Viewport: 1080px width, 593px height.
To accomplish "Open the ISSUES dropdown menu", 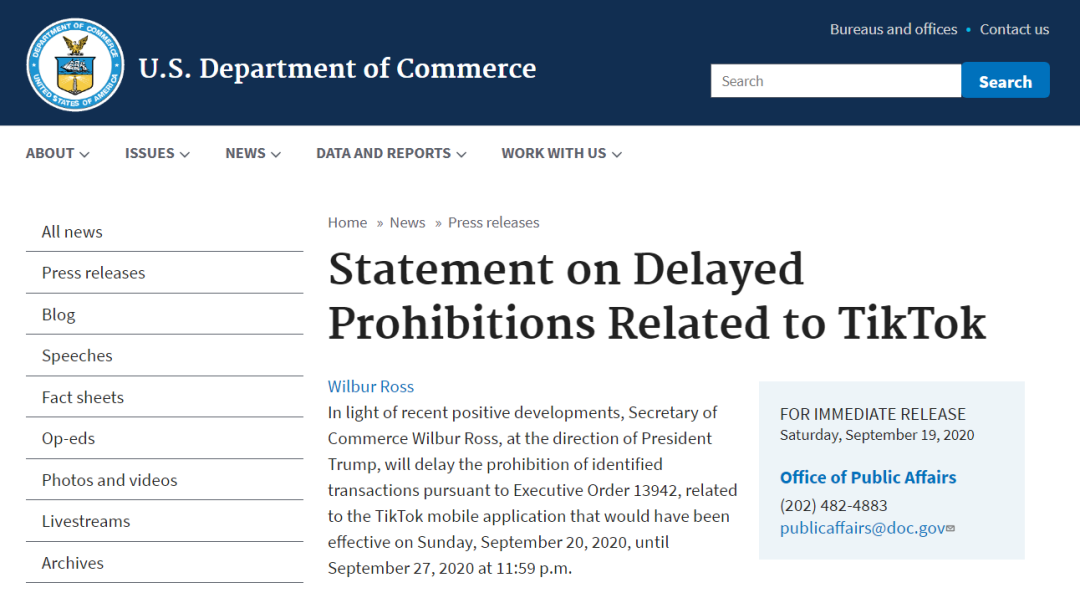I will pos(157,153).
